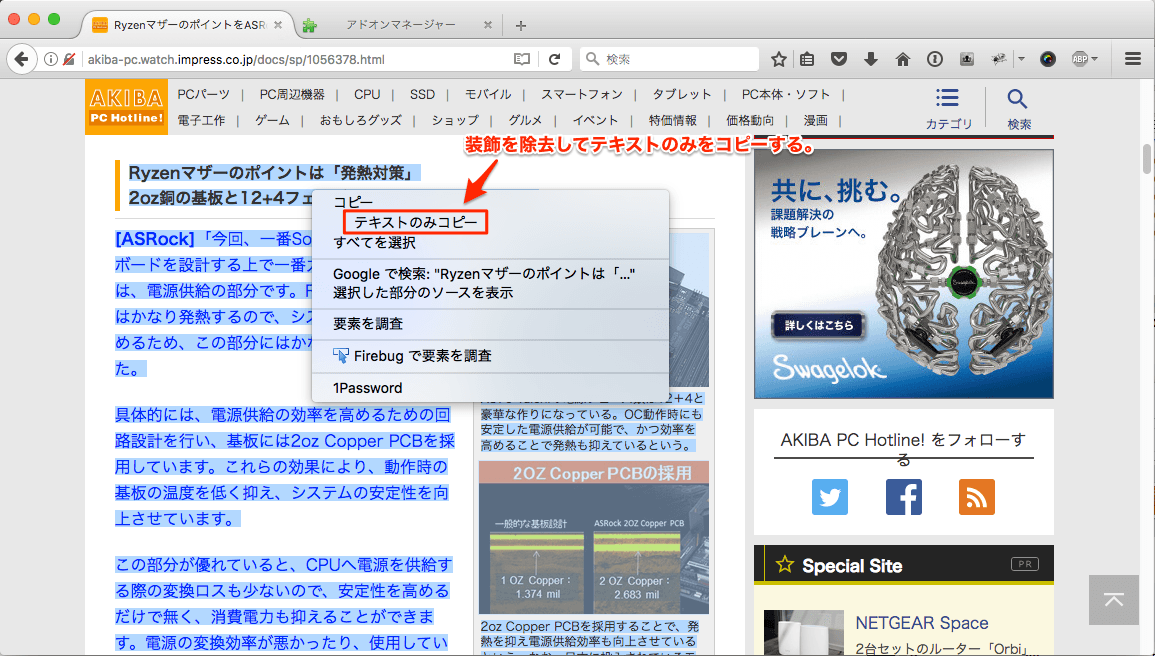Open the 特価情報 navigation link

click(x=673, y=120)
